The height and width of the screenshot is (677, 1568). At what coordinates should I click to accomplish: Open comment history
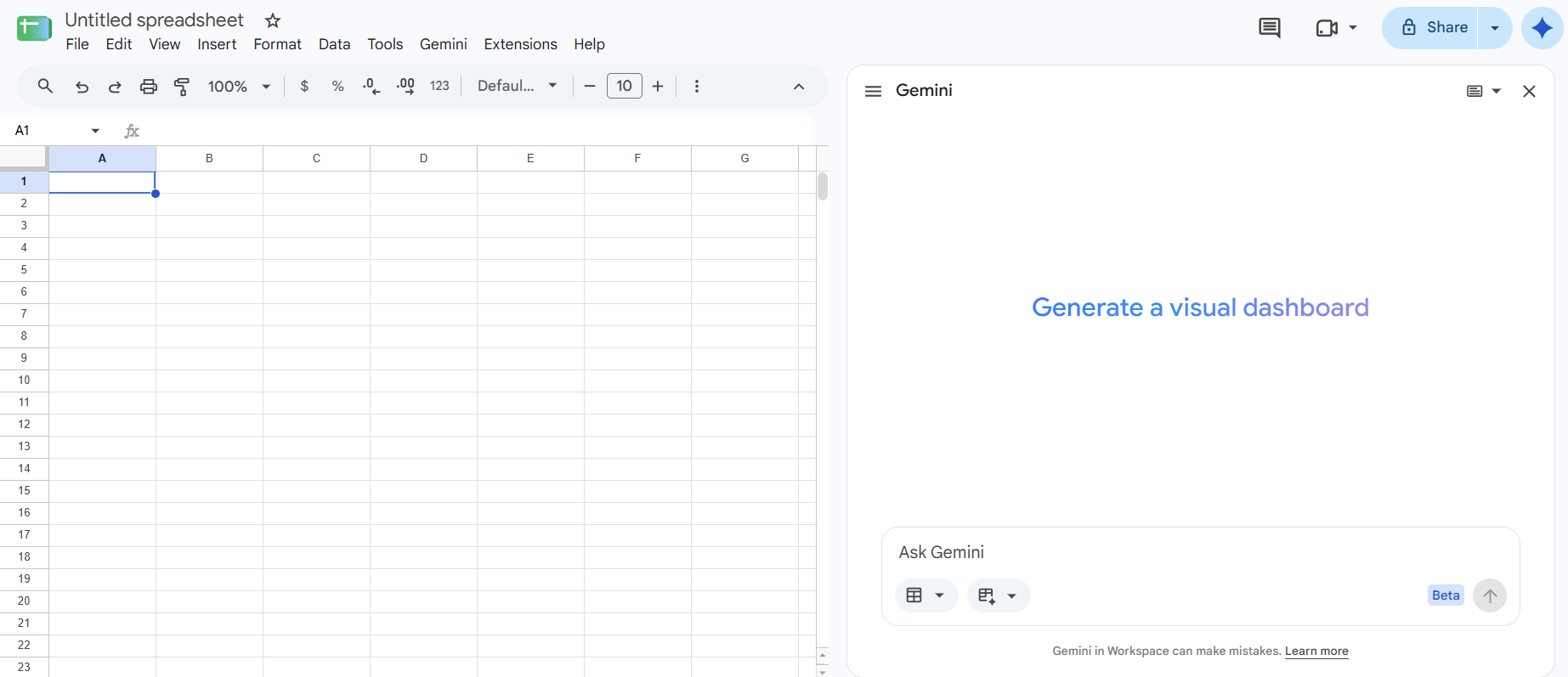coord(1270,28)
